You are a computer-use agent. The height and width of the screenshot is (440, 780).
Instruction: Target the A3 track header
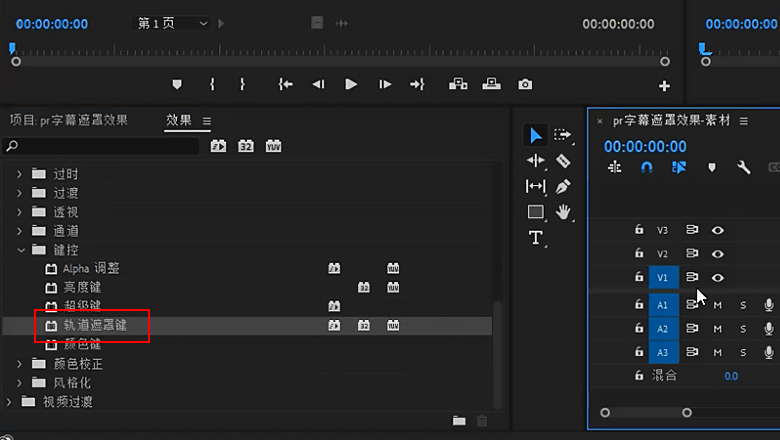click(x=664, y=352)
